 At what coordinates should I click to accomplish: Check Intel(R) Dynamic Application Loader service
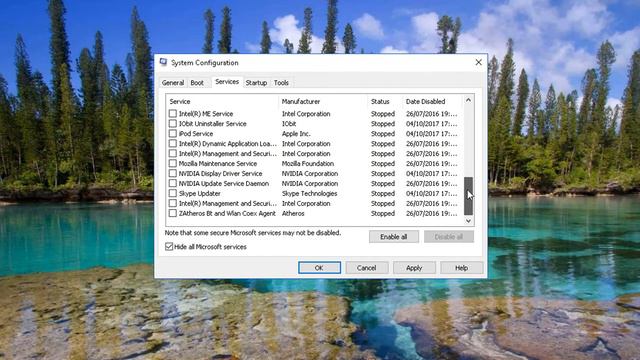173,143
